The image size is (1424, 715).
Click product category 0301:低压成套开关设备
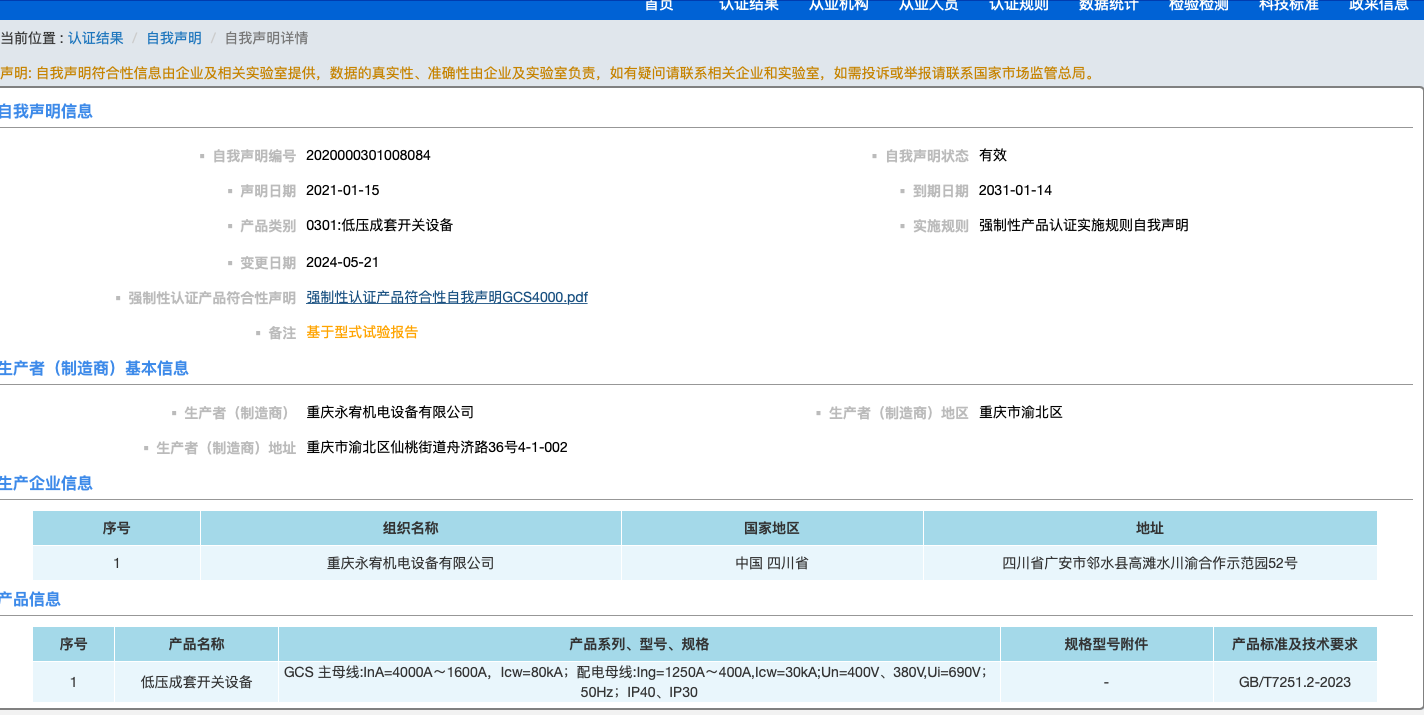point(380,225)
